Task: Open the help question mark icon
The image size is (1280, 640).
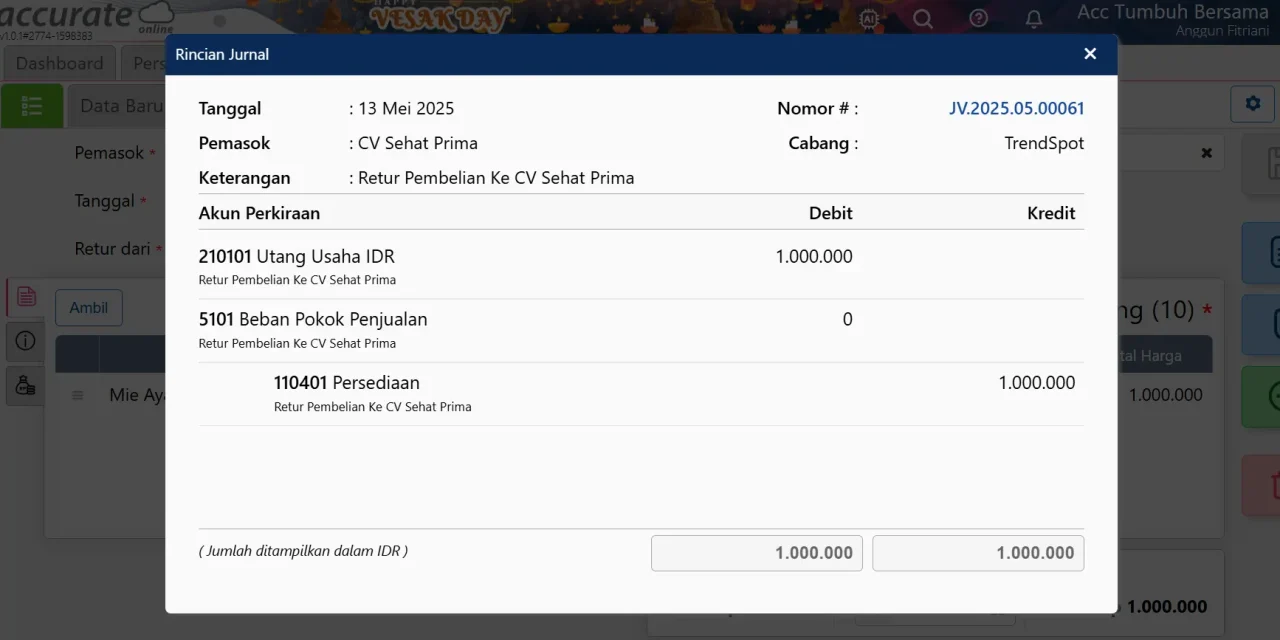Action: [x=979, y=19]
